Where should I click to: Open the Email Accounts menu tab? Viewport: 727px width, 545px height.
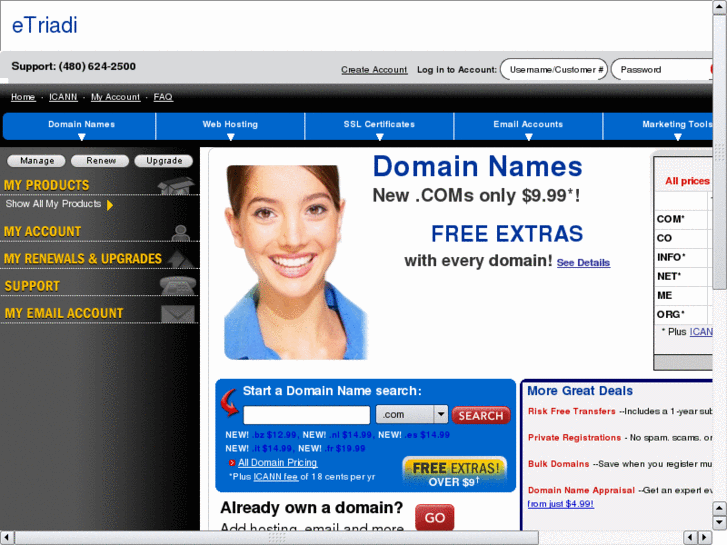[x=528, y=126]
